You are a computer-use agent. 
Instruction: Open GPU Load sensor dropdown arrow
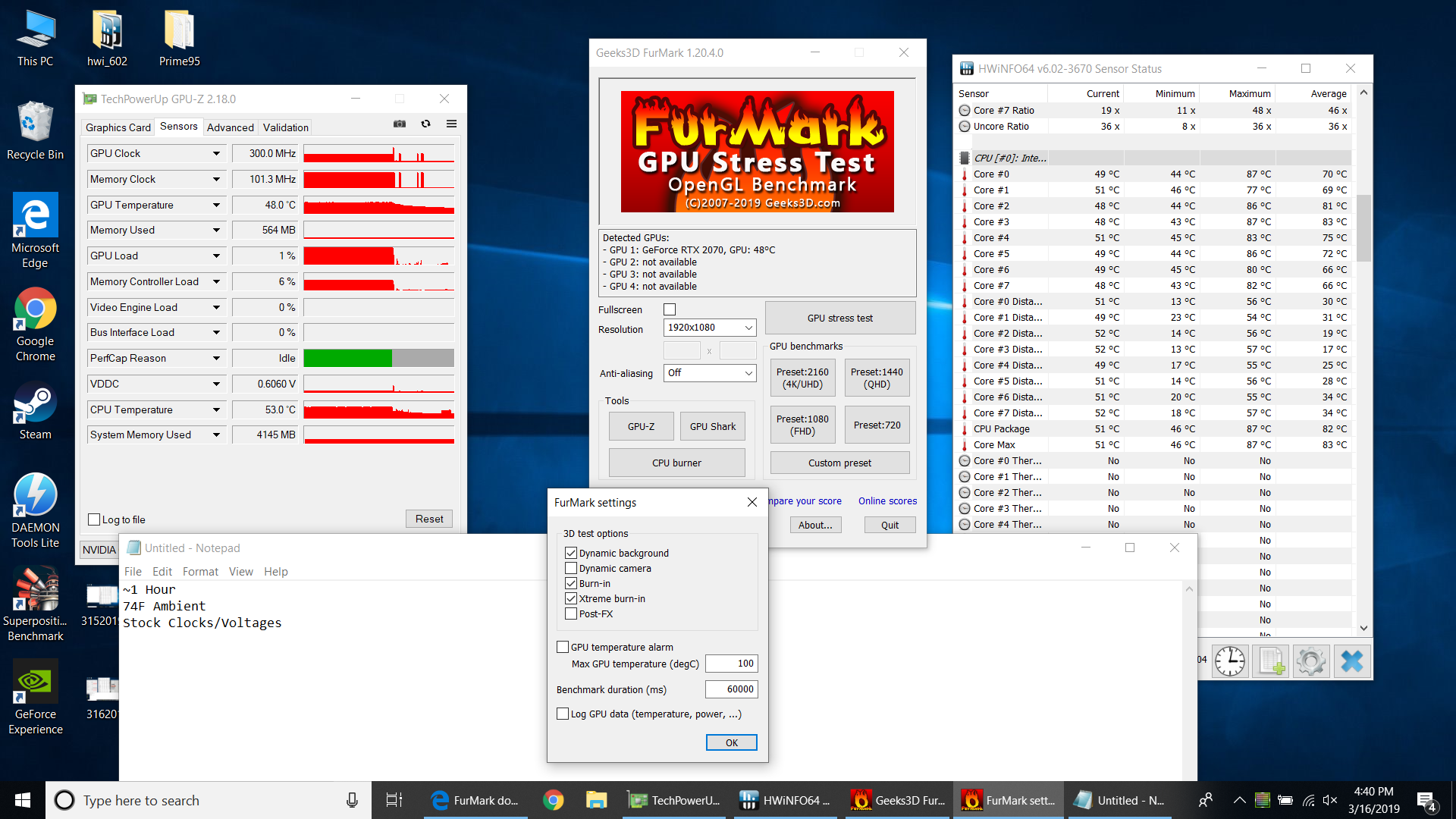coord(216,256)
